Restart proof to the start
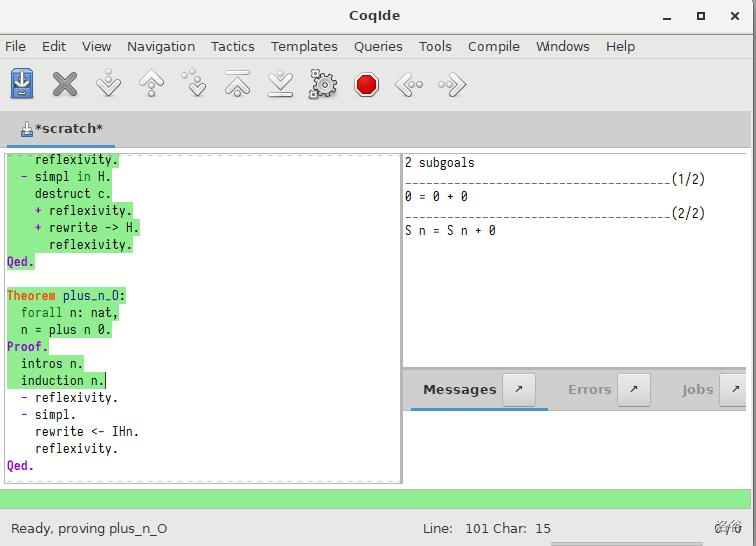The width and height of the screenshot is (756, 546). click(x=237, y=85)
